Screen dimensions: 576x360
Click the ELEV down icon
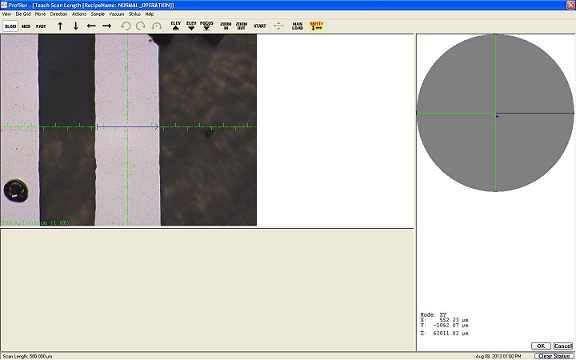coord(191,26)
